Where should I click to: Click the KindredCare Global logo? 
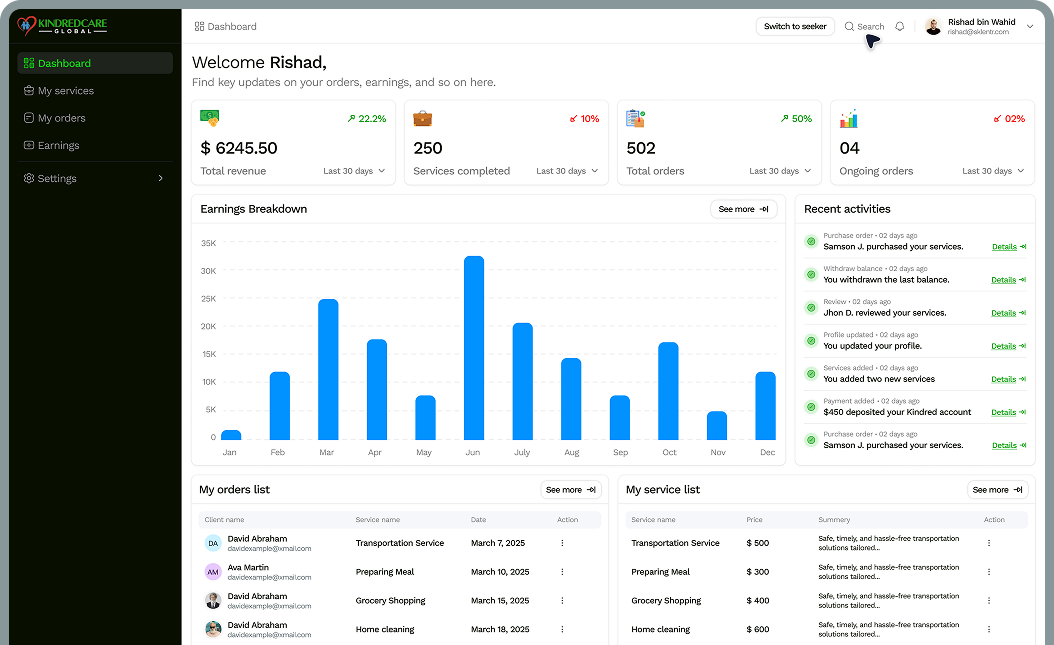(62, 26)
